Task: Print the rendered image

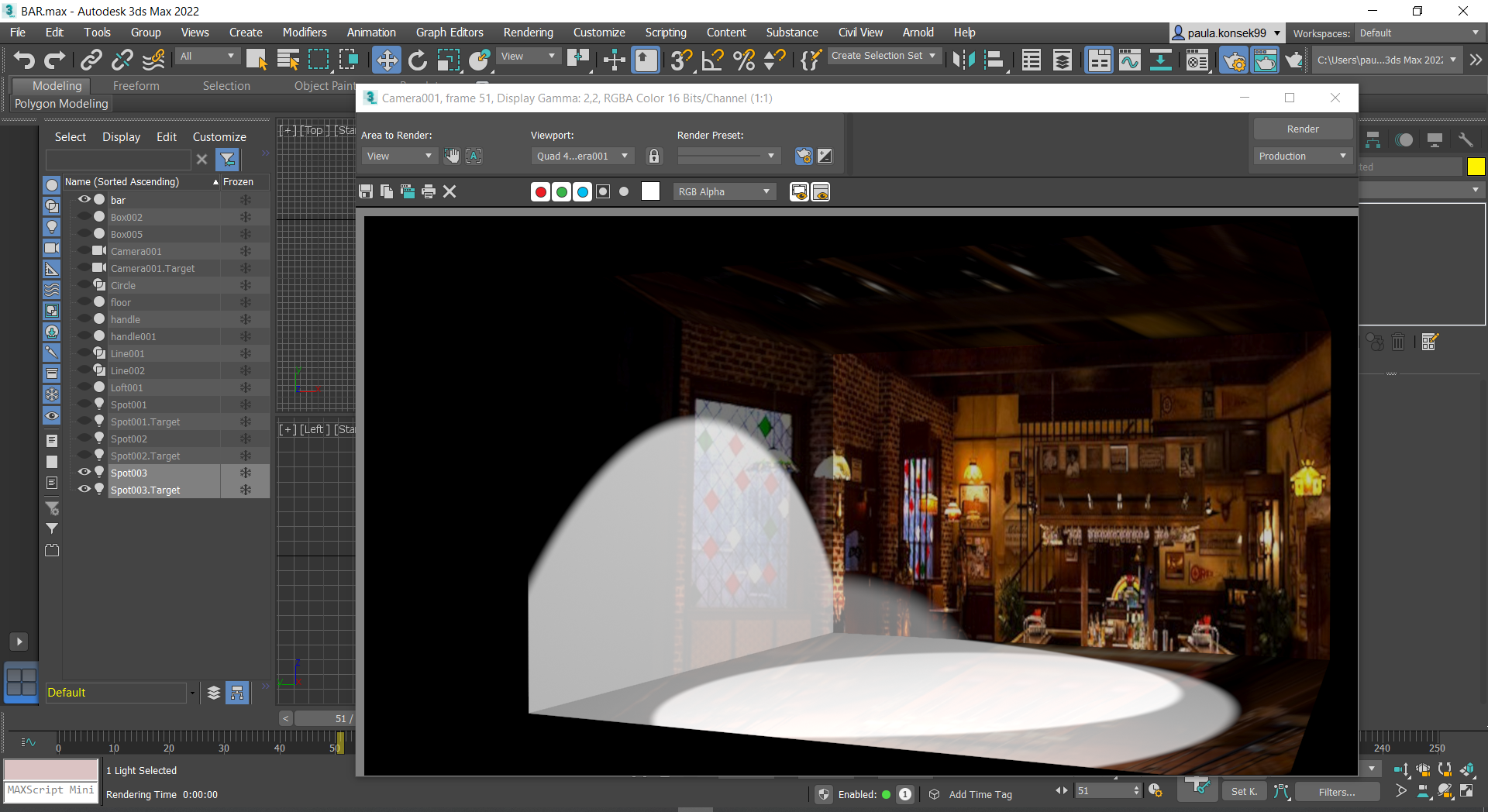Action: pyautogui.click(x=429, y=191)
